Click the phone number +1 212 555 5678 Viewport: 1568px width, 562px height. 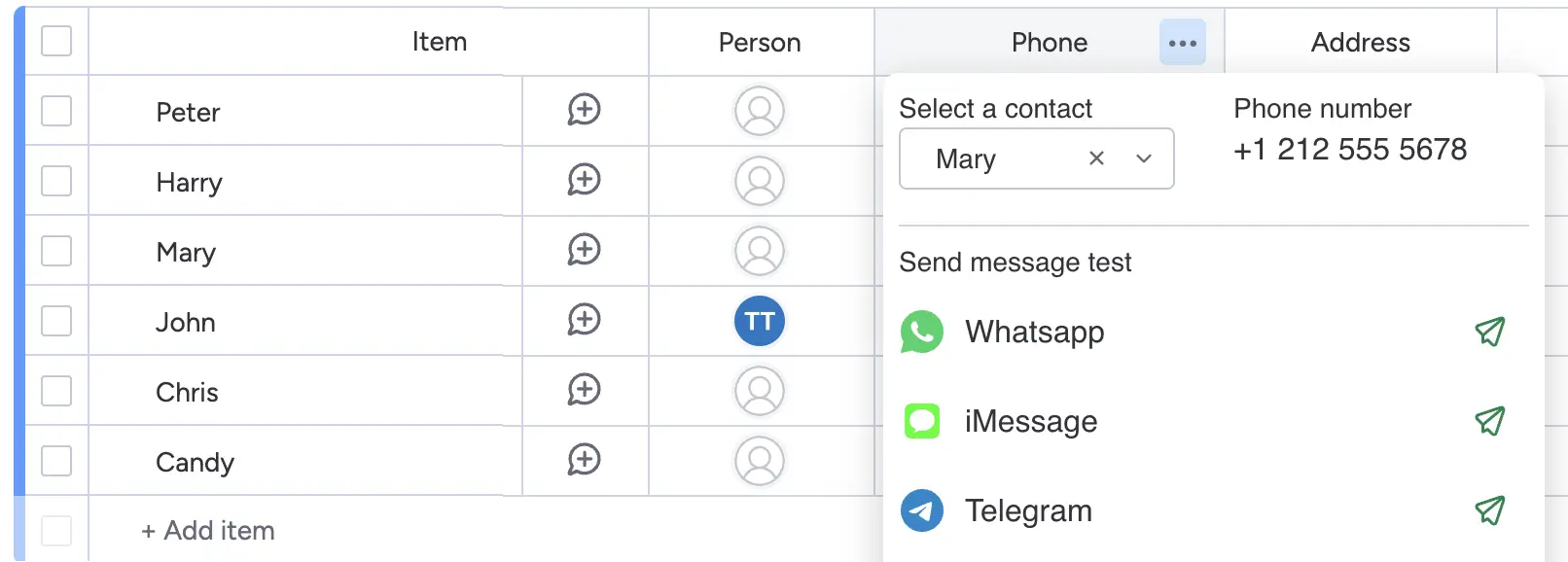(x=1351, y=150)
